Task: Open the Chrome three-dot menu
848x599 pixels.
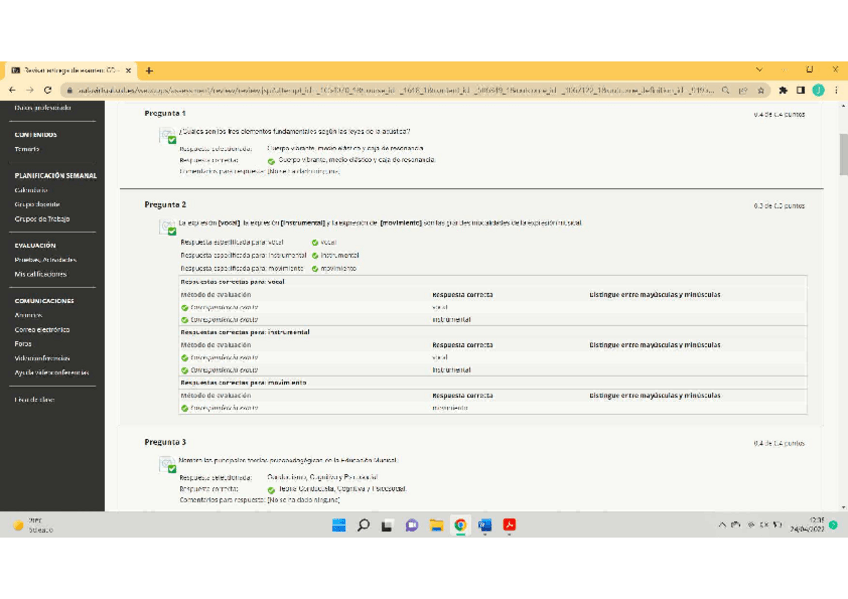Action: [x=836, y=90]
